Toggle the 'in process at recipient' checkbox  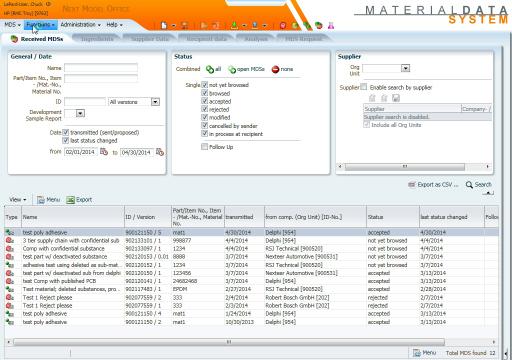coord(205,134)
